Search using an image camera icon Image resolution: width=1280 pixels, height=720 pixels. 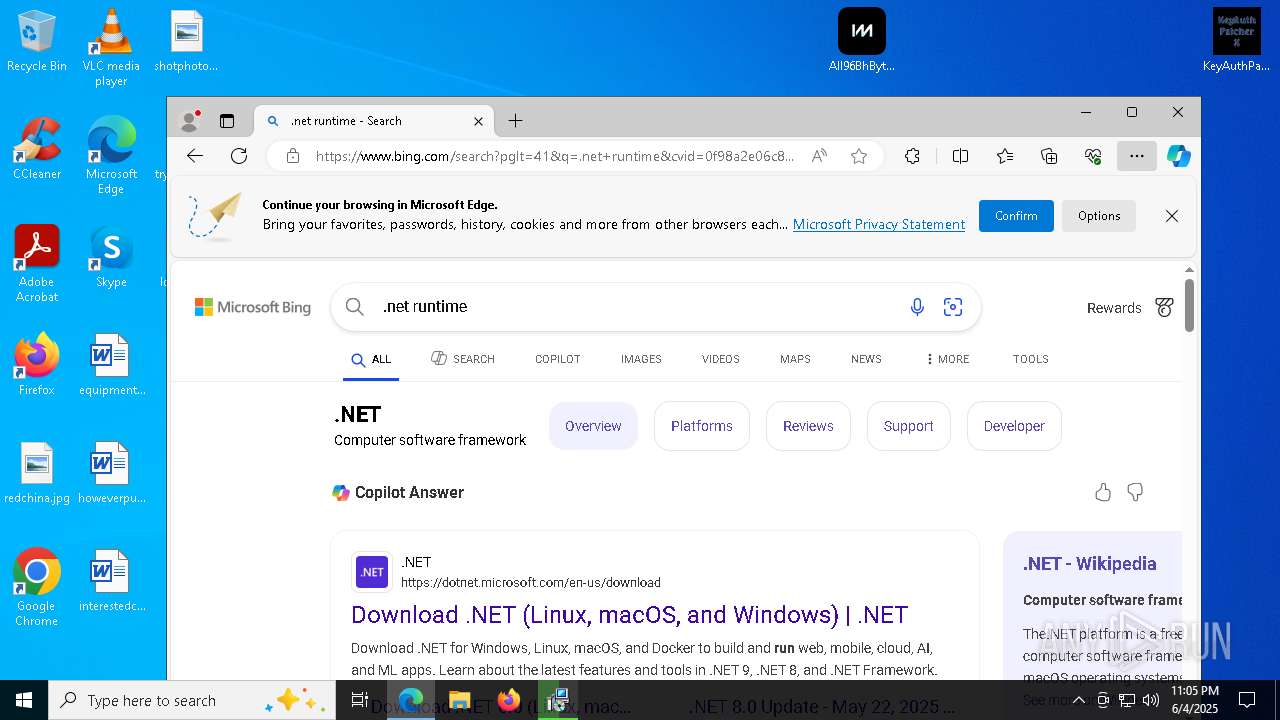(953, 307)
